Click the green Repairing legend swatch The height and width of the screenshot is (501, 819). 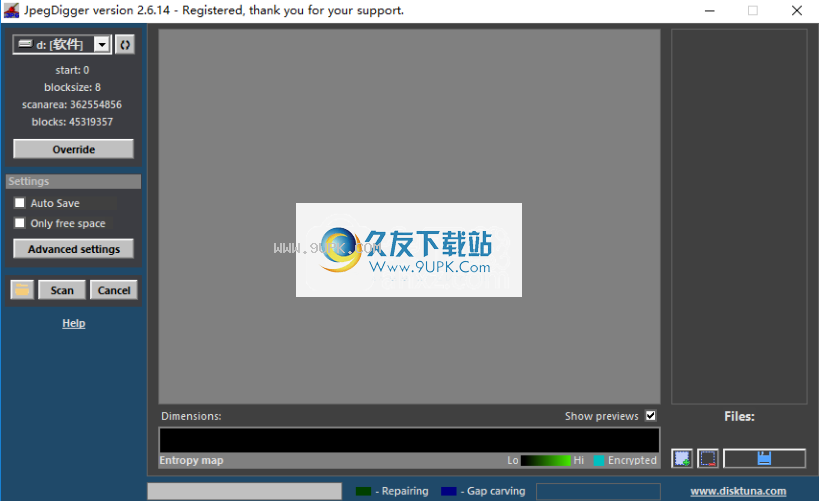pos(363,491)
